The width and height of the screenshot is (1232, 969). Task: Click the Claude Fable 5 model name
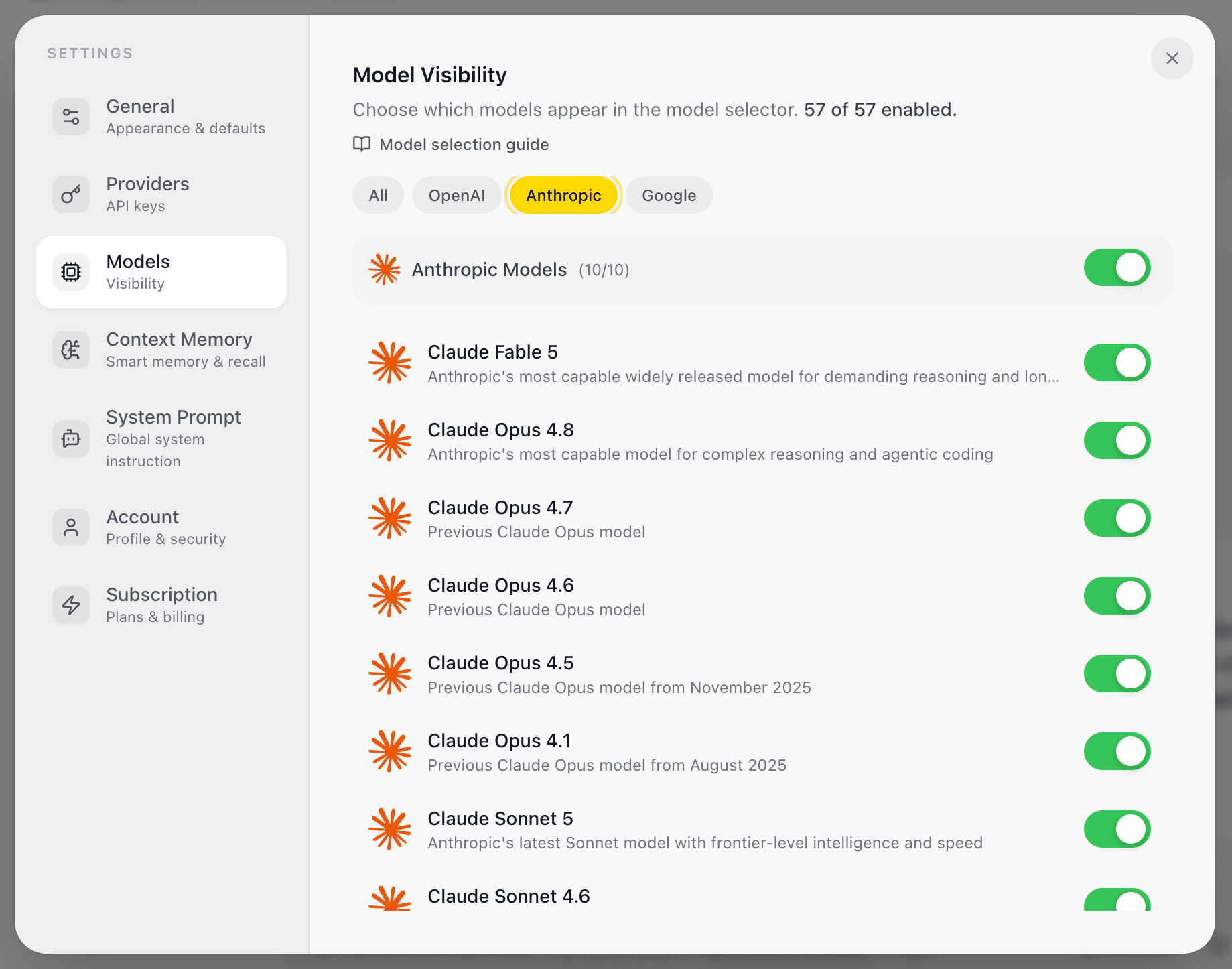point(492,352)
